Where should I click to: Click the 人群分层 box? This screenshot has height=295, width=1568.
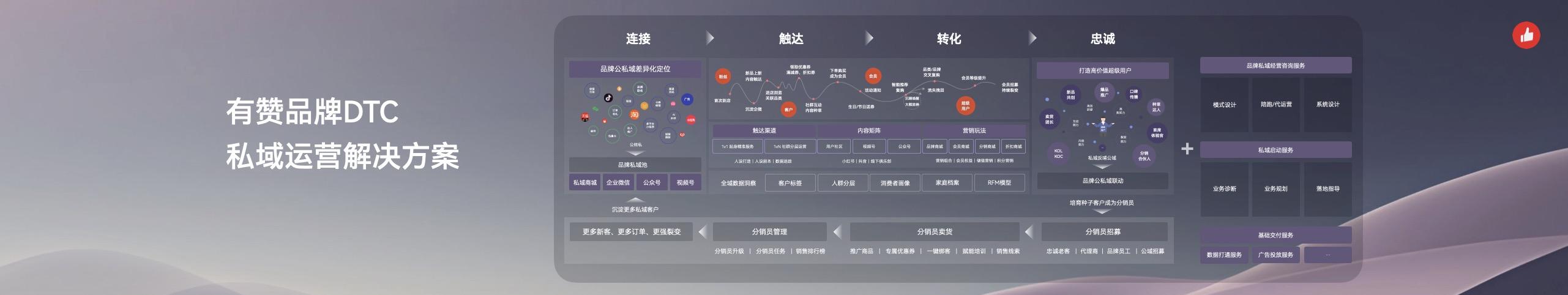pos(843,183)
